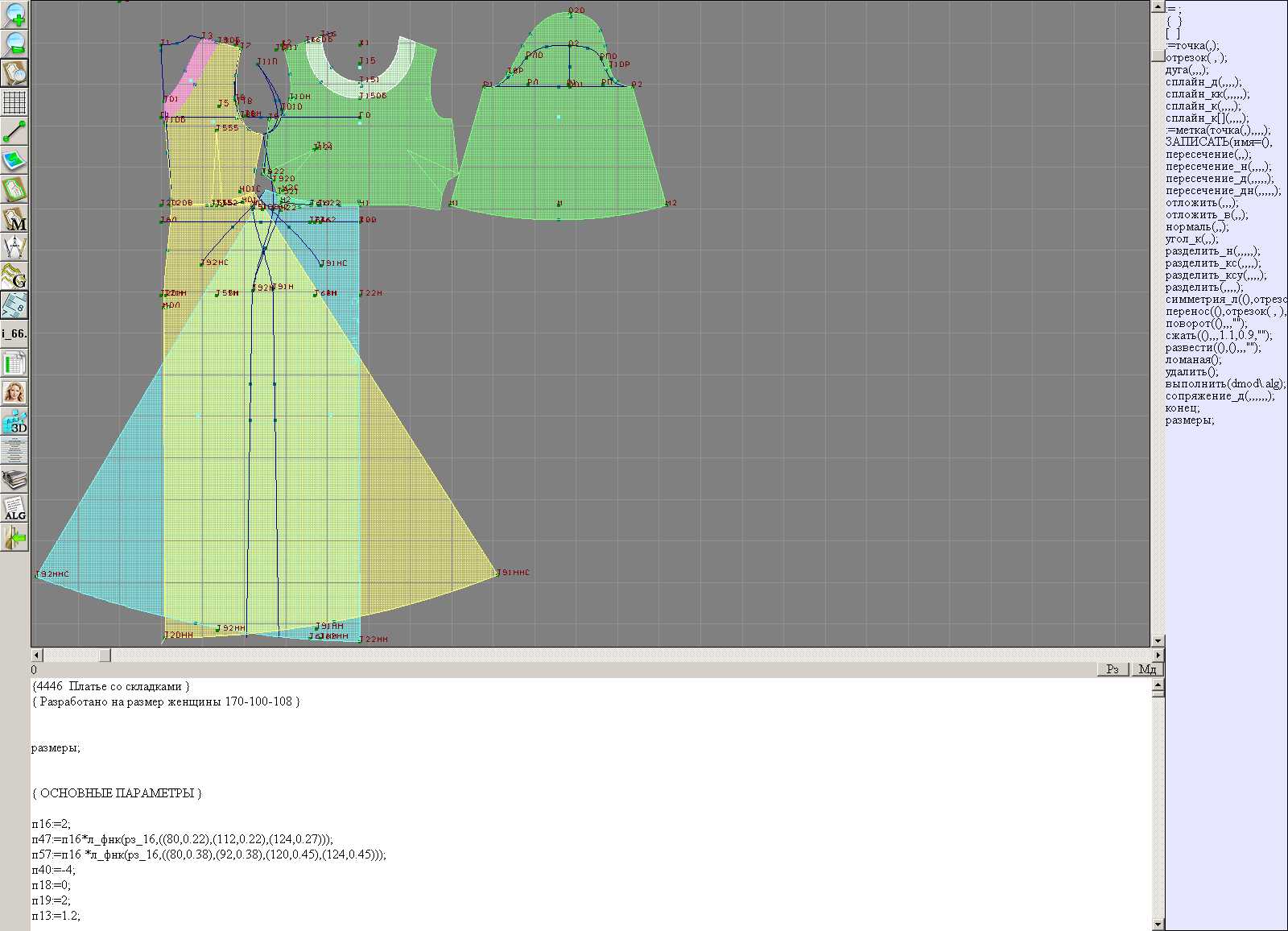Select the line segment measuring tool
This screenshot has height=931, width=1288.
coord(14,131)
